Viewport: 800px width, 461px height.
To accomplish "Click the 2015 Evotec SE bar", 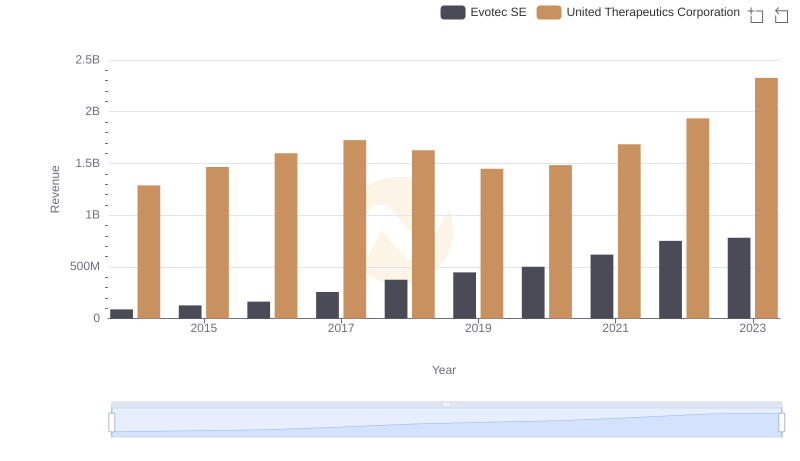I will (190, 312).
